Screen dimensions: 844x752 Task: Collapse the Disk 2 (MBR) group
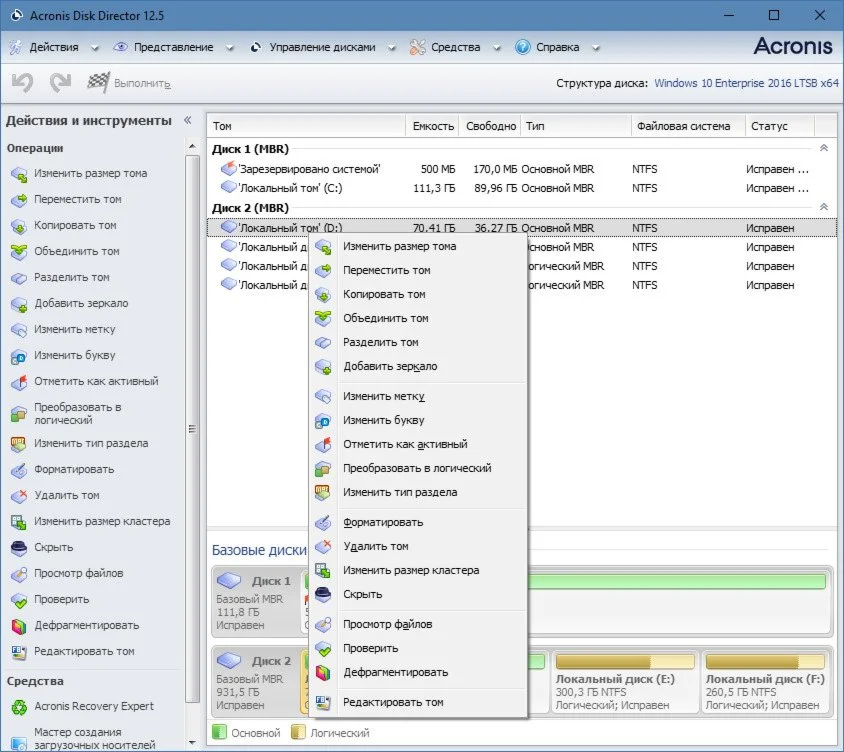pyautogui.click(x=823, y=207)
